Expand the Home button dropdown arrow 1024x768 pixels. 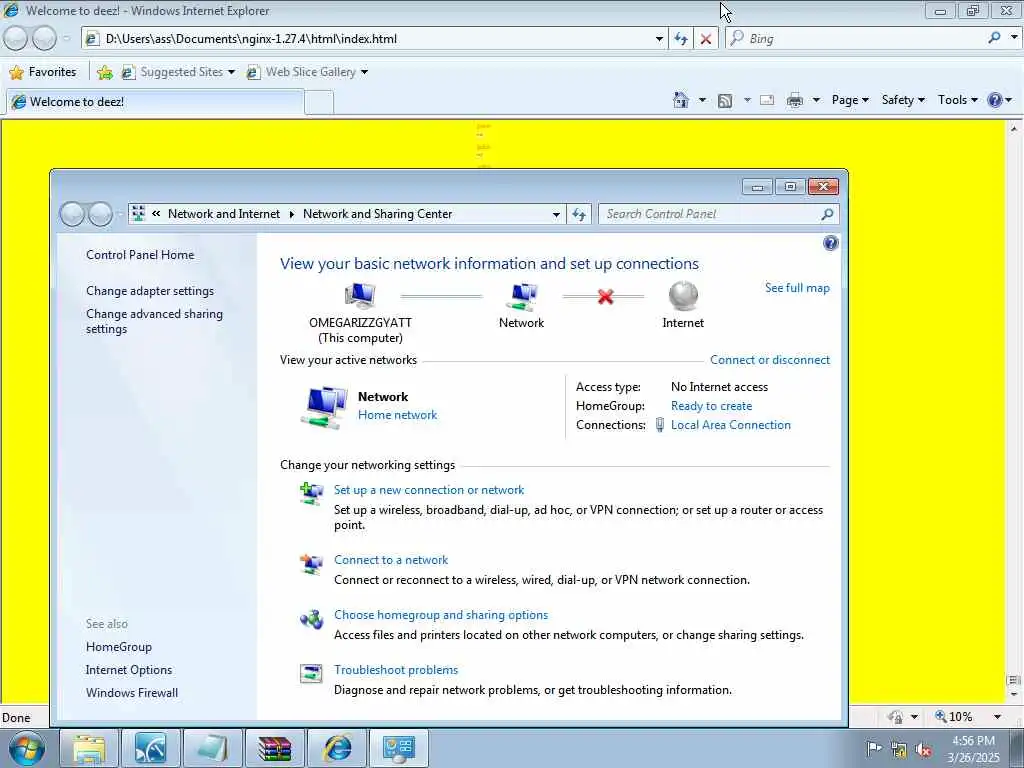(x=702, y=100)
